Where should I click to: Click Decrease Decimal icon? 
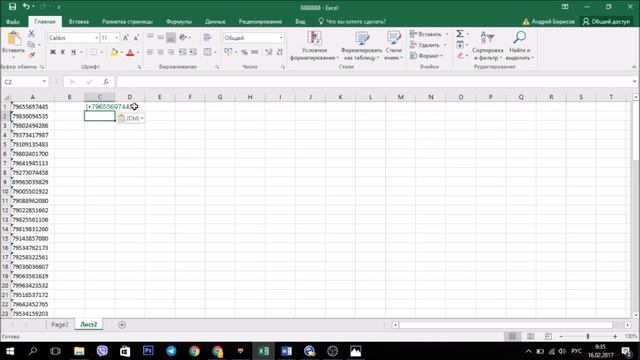click(280, 52)
